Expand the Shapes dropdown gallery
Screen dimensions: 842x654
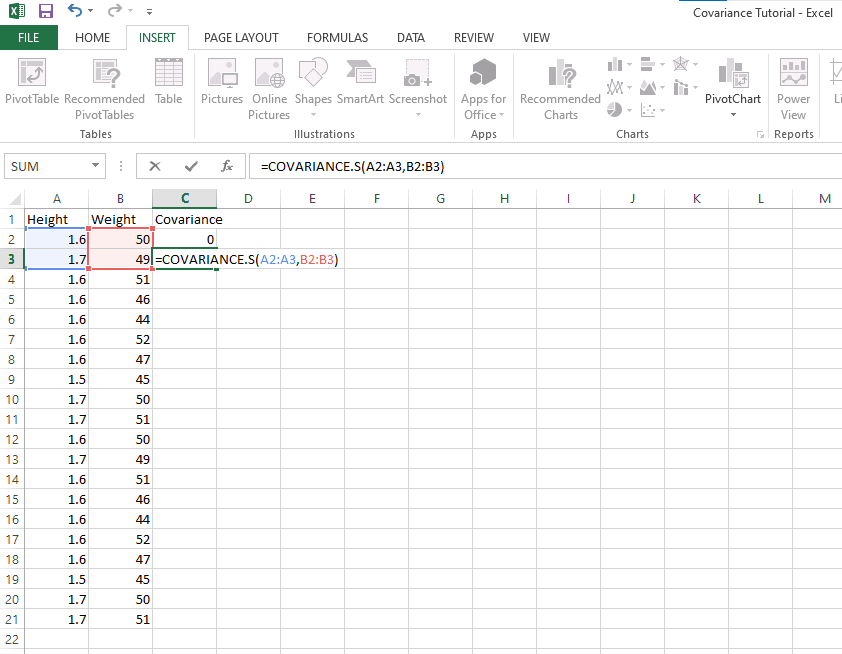(x=313, y=115)
